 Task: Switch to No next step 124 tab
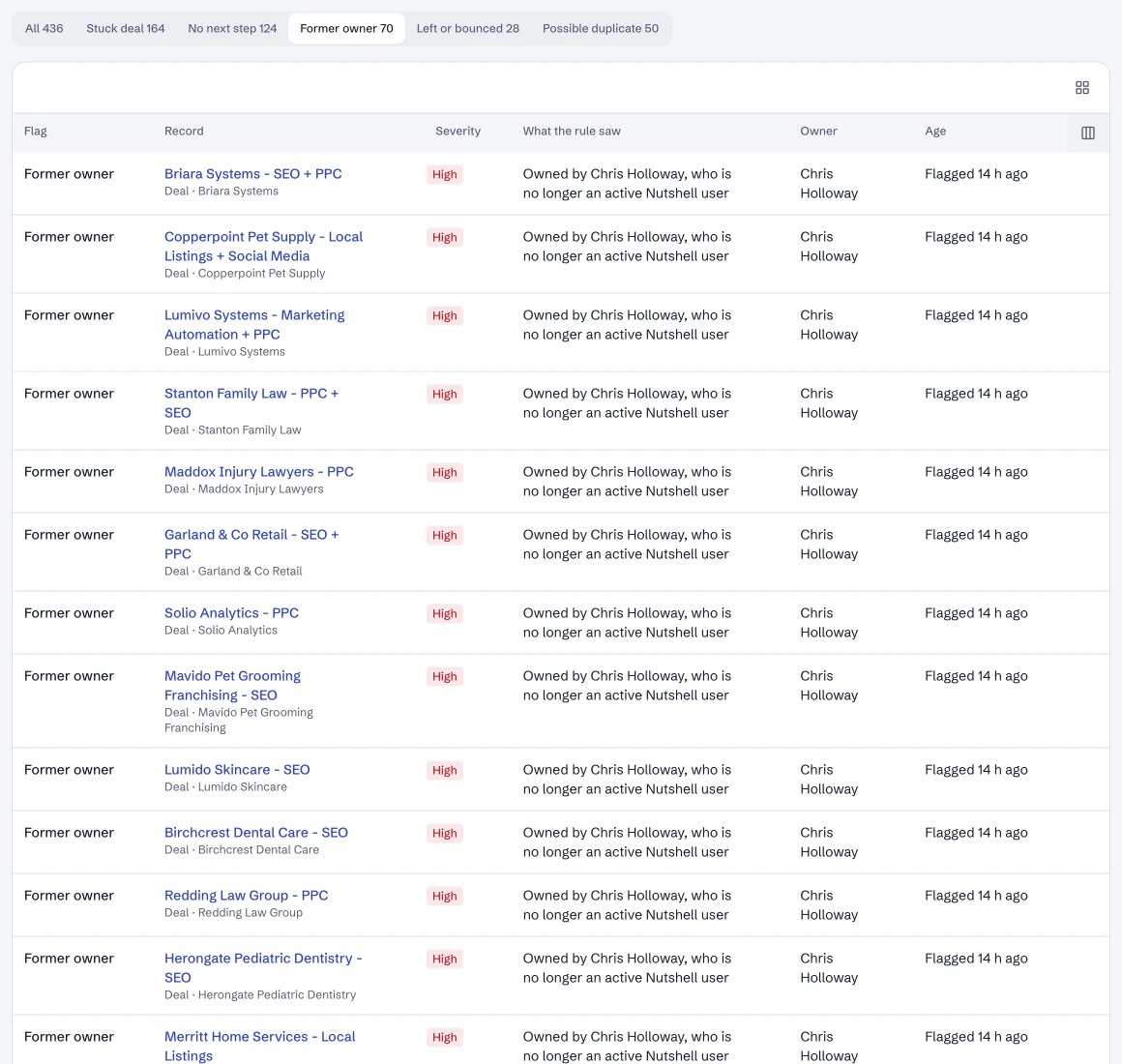232,29
